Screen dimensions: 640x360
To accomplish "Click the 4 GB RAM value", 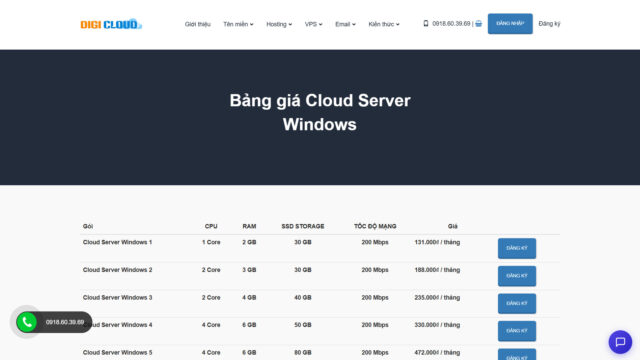I will click(249, 298).
